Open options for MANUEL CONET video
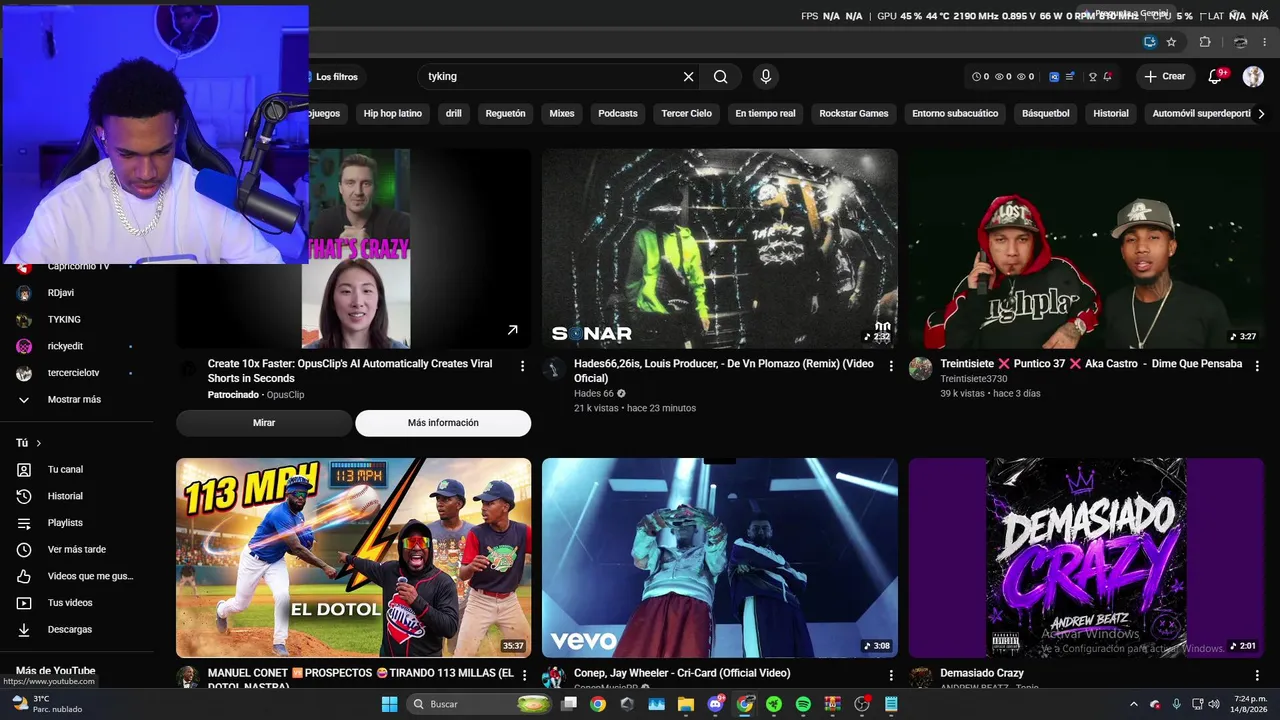This screenshot has width=1280, height=720. [x=524, y=676]
